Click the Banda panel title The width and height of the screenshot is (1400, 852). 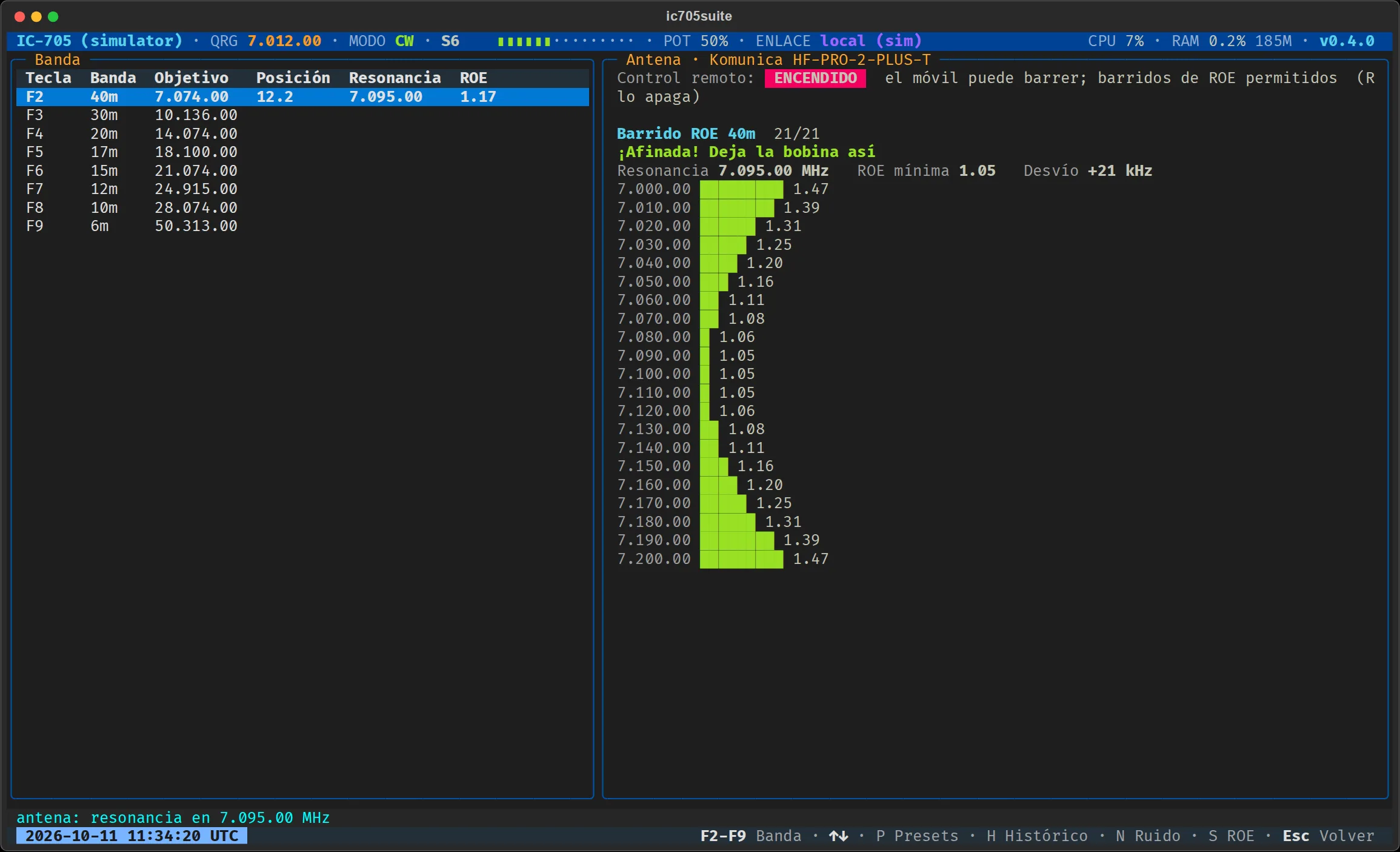tap(58, 59)
